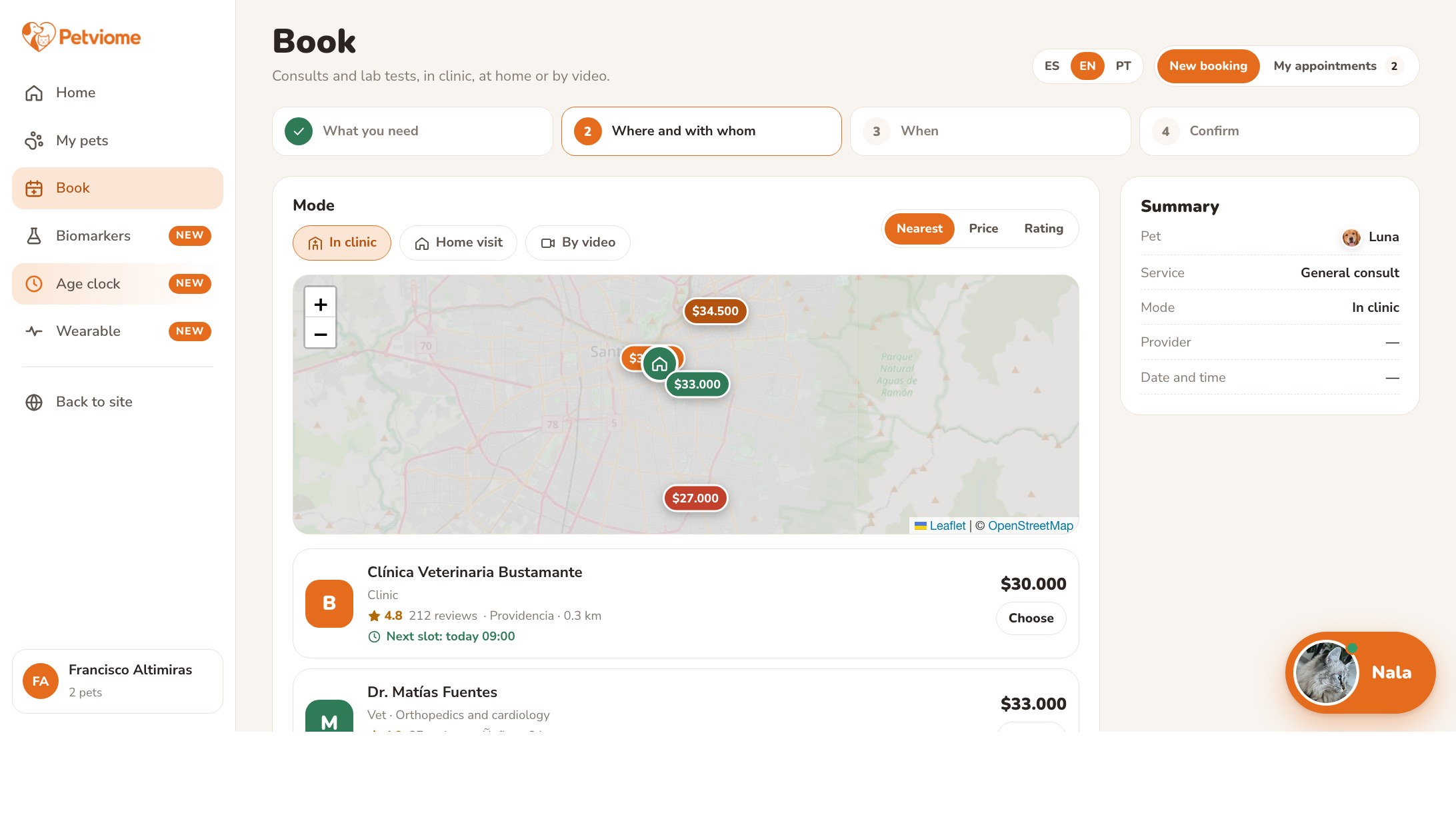
Task: Select the $27.000 map price pin
Action: point(695,498)
